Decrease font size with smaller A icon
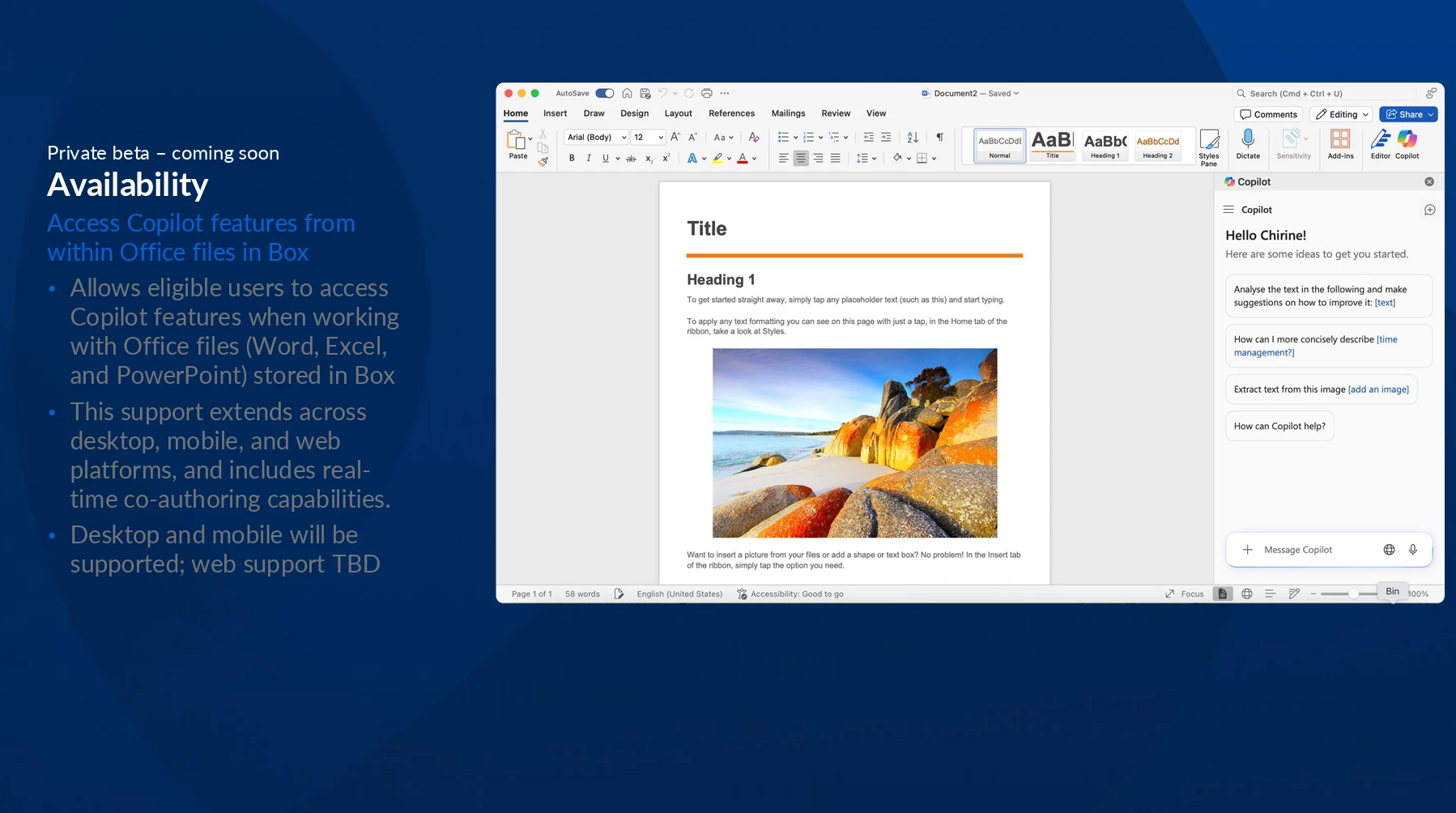Viewport: 1456px width, 813px height. point(692,137)
